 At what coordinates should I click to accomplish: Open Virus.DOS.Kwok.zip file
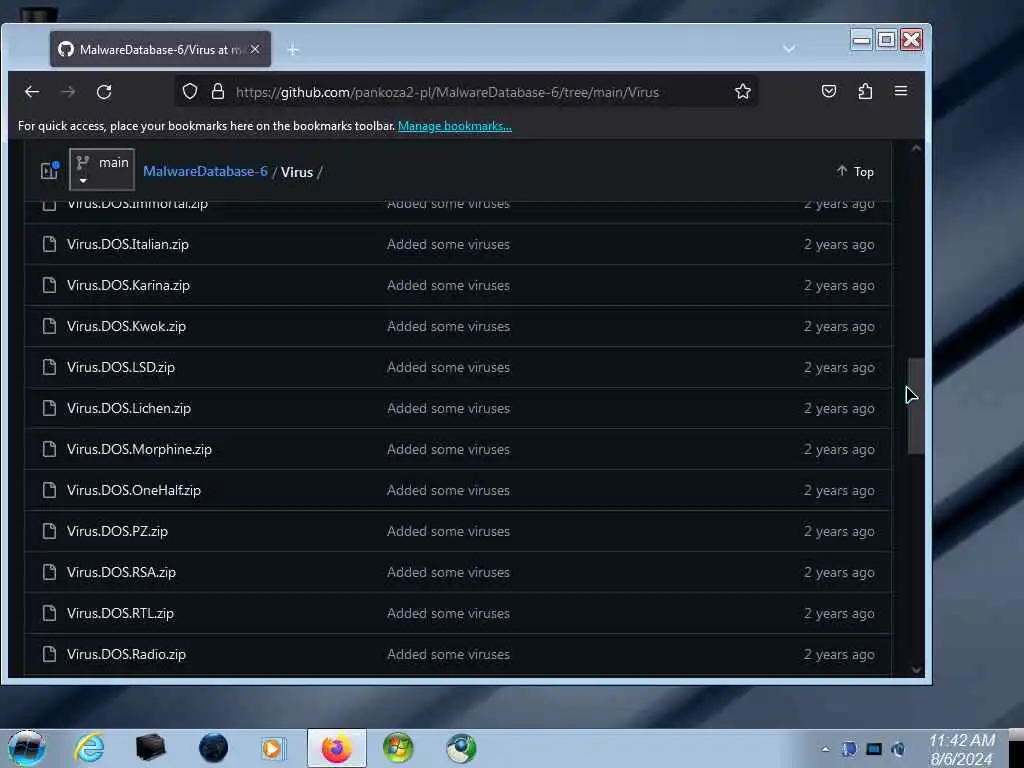click(126, 327)
